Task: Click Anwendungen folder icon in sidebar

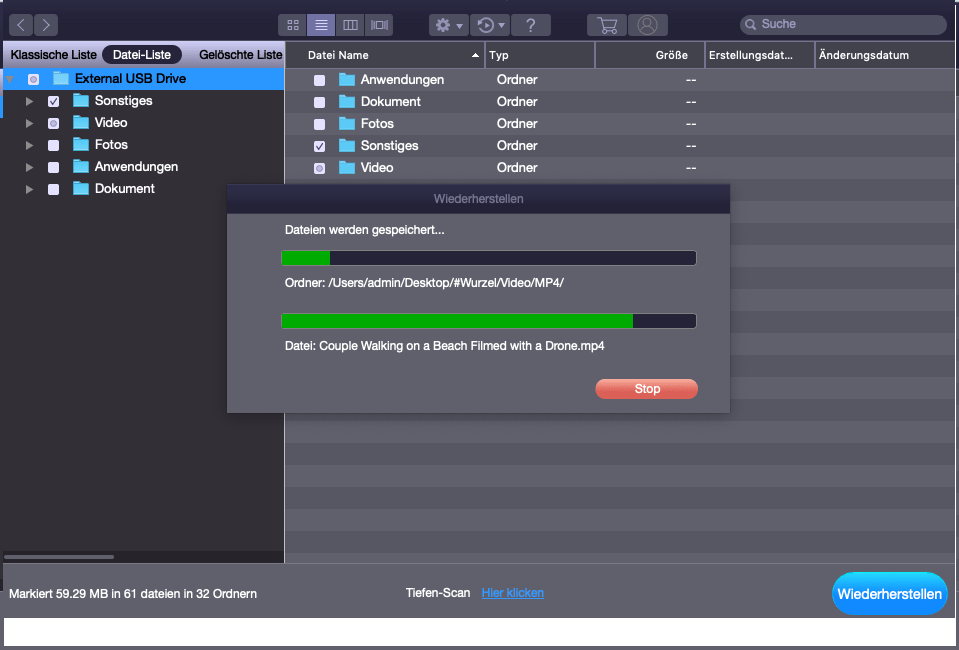Action: pos(81,166)
